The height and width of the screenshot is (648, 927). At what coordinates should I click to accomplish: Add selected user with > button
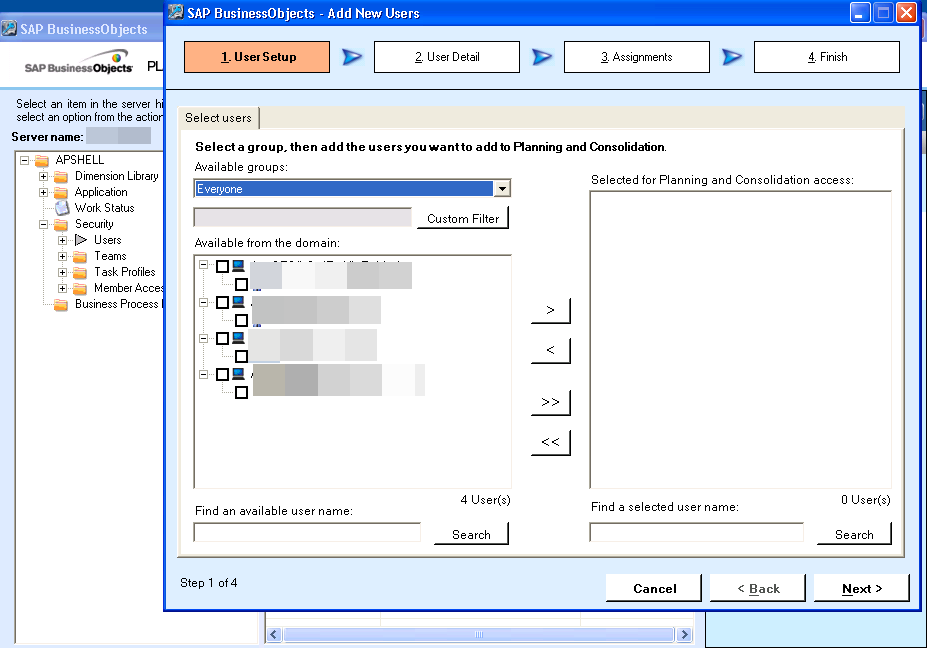[550, 310]
